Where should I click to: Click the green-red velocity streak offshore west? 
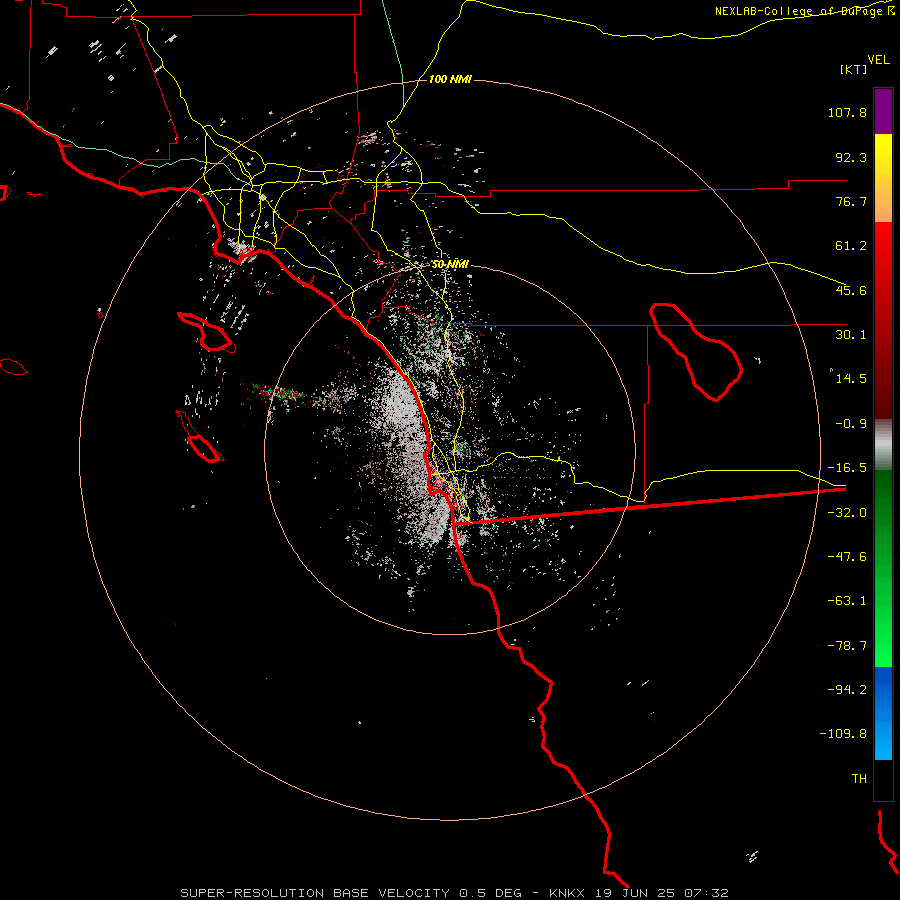(280, 394)
